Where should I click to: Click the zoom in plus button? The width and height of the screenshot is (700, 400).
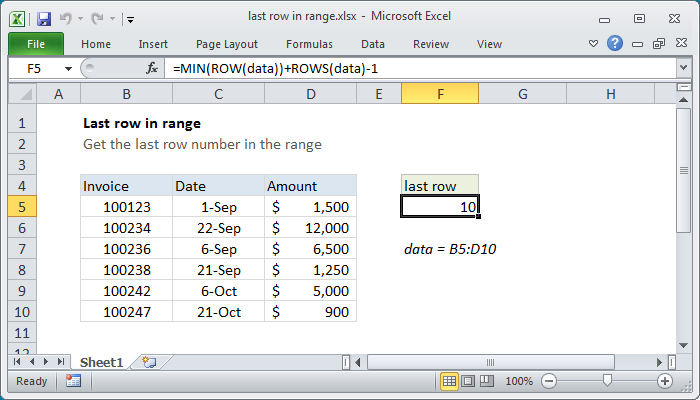(664, 381)
